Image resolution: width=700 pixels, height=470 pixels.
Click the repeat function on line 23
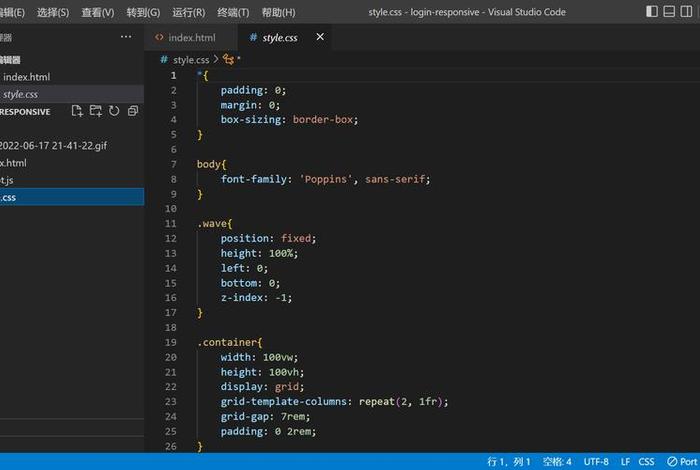pos(377,402)
